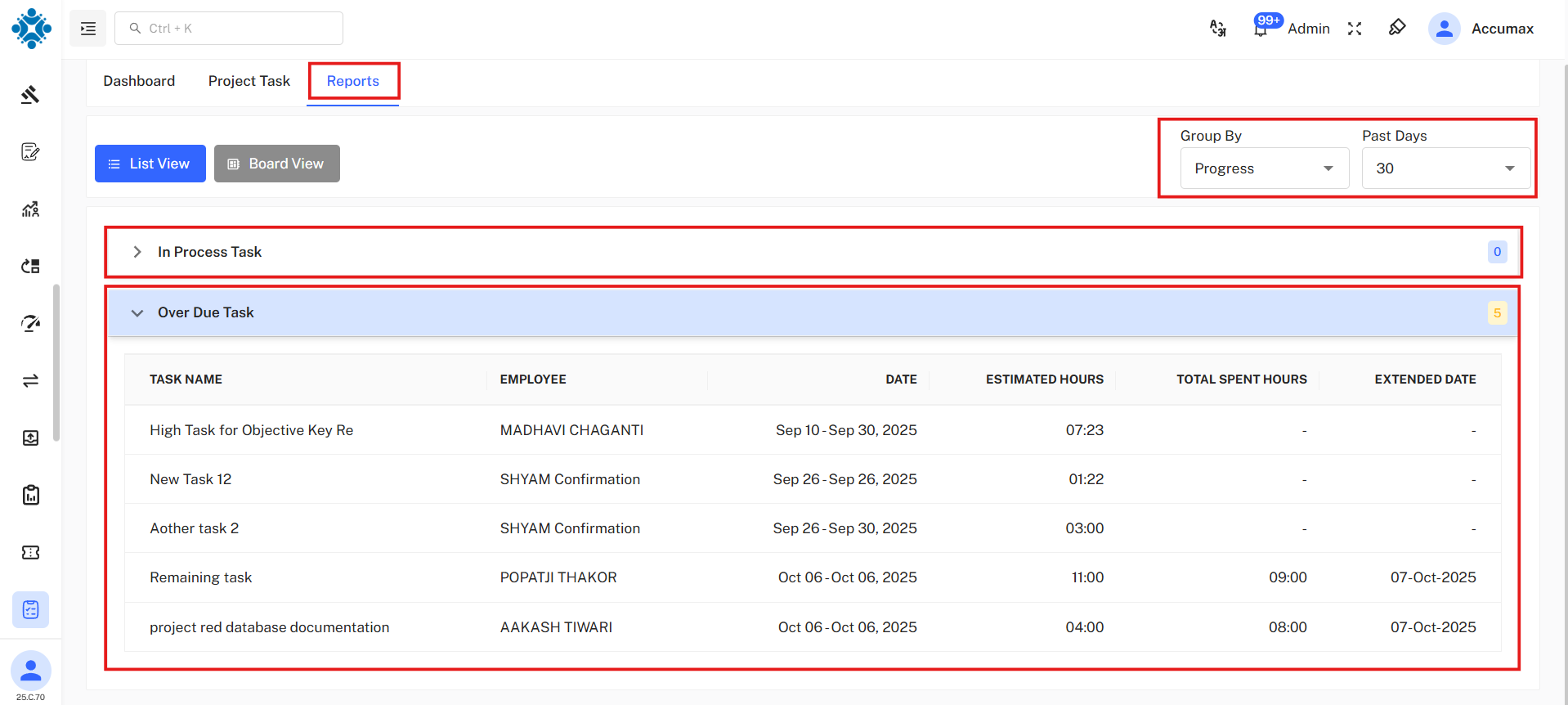Click the clipboard chart sidebar icon
Viewport: 1568px width, 705px height.
tap(30, 496)
